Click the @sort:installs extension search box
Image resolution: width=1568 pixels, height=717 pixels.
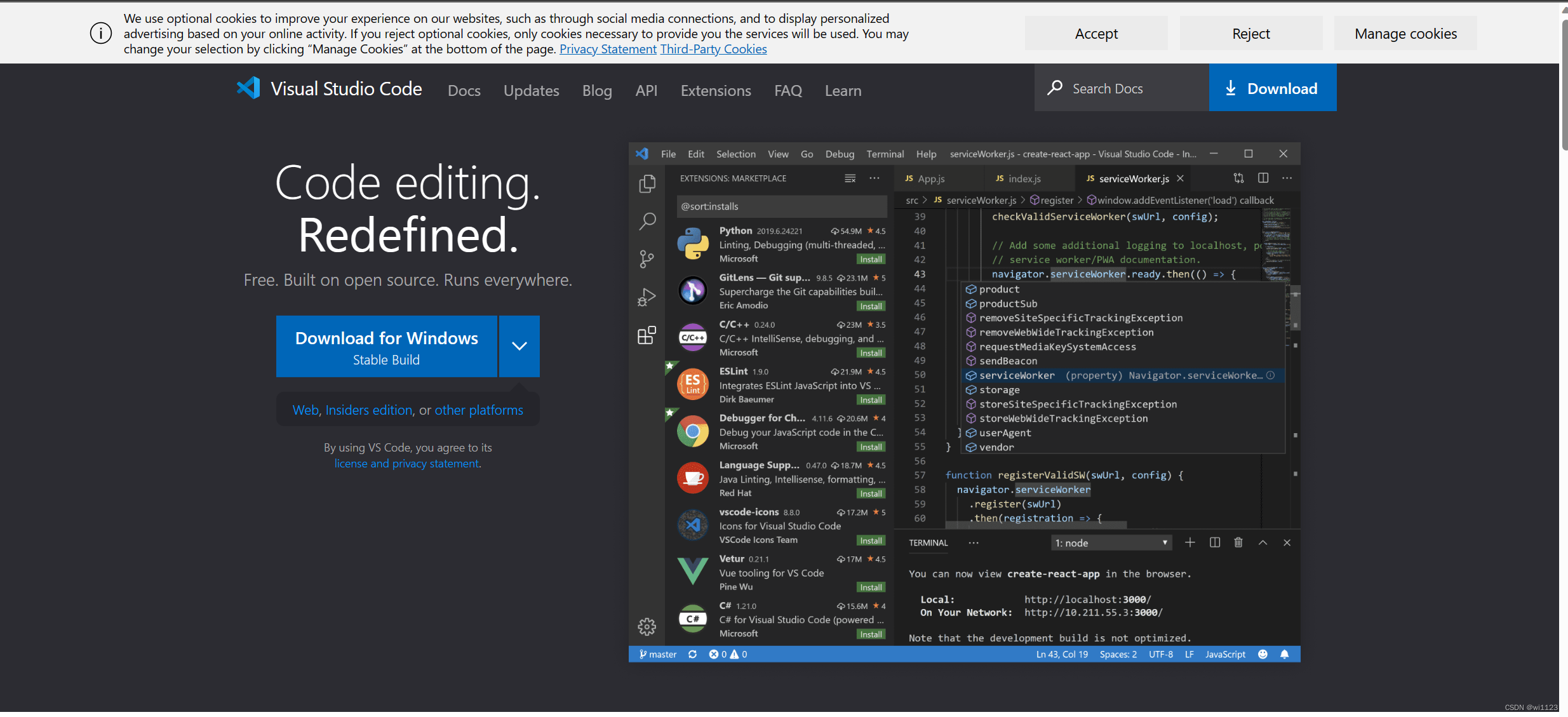782,206
